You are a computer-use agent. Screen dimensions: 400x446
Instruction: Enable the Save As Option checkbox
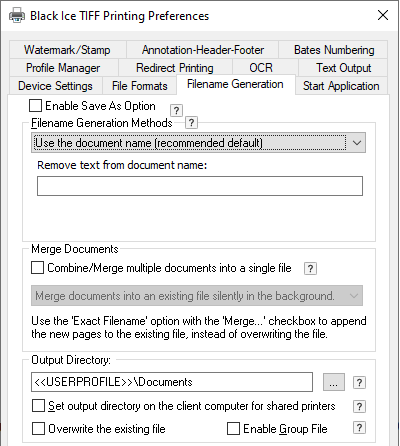click(35, 106)
